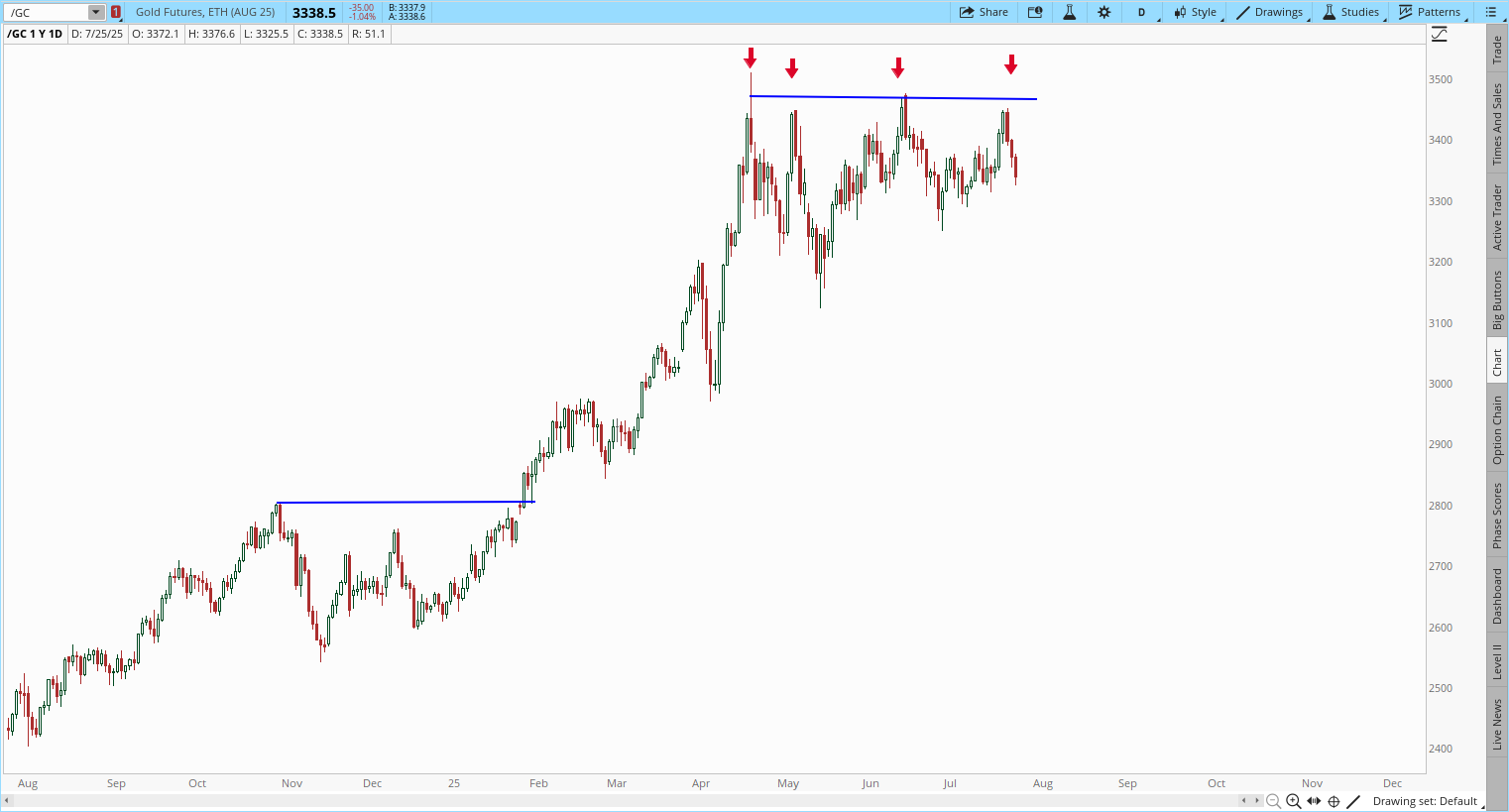Click the Share button
Image resolution: width=1509 pixels, height=812 pixels.
(x=984, y=12)
